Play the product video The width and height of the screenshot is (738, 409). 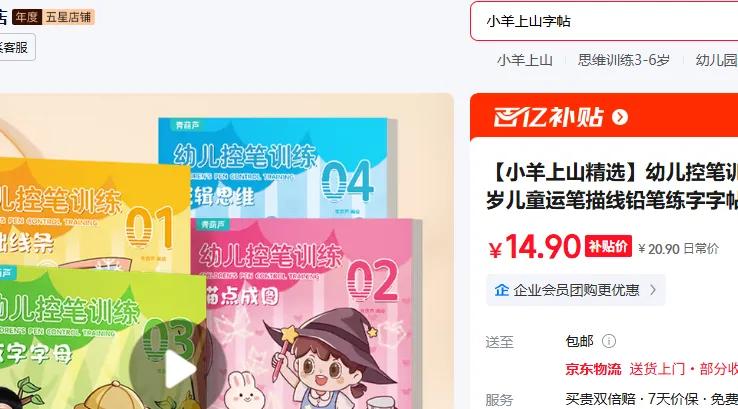tap(179, 369)
